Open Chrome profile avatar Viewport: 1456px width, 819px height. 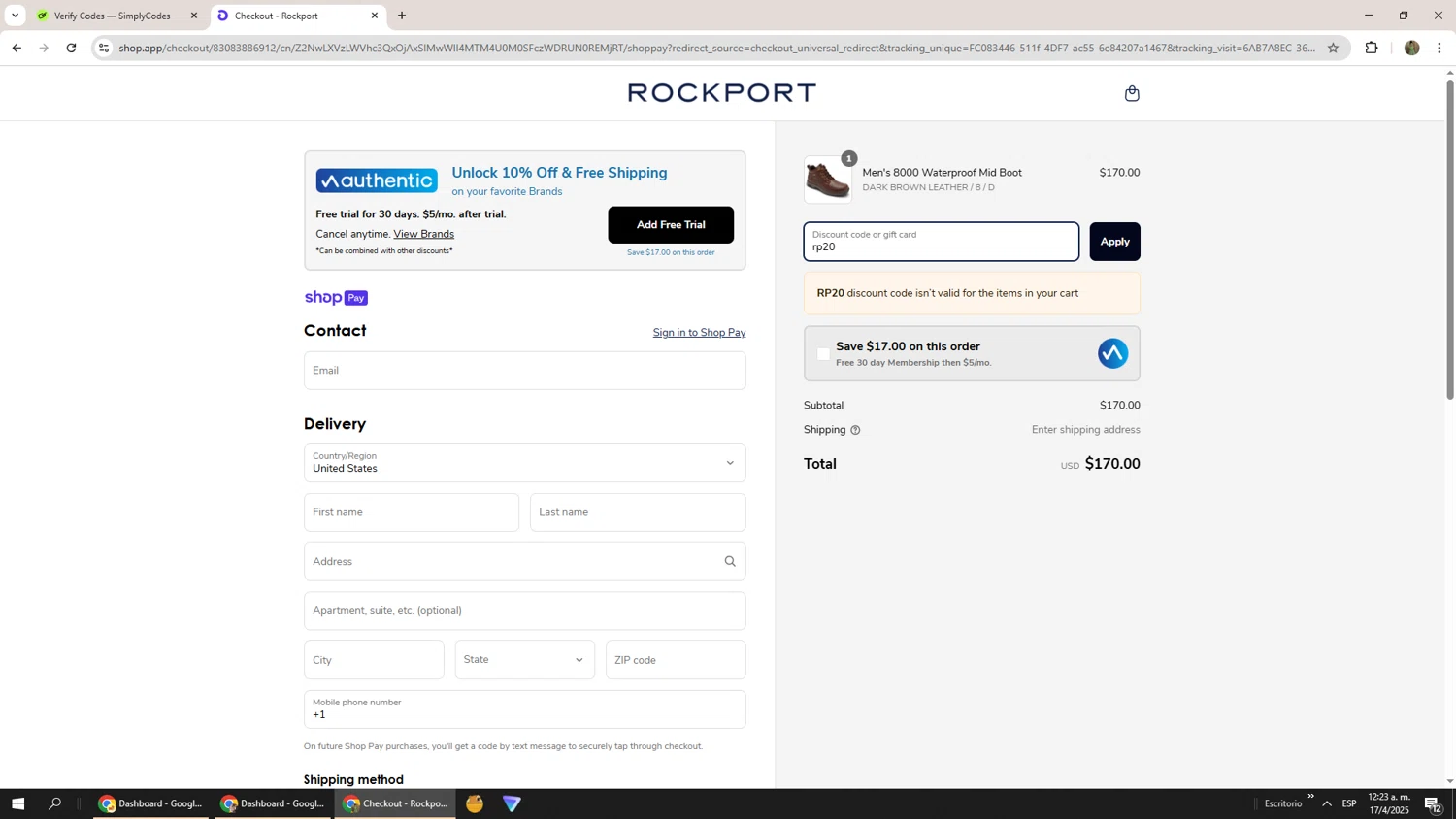[x=1411, y=48]
